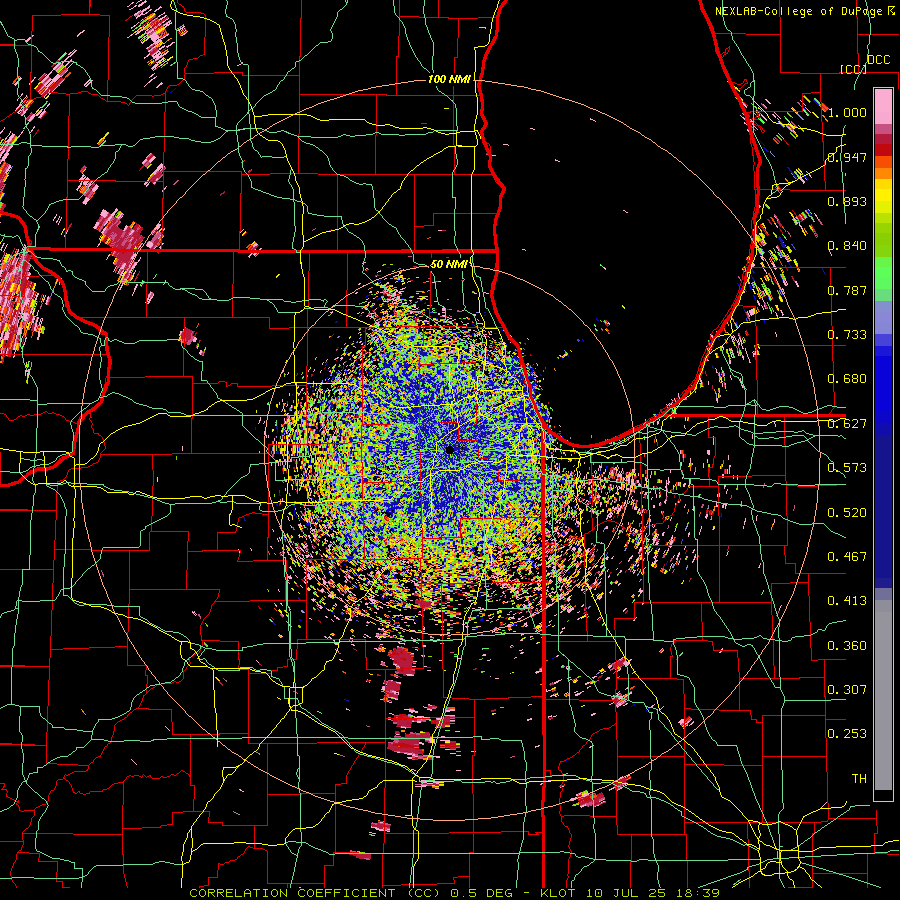Select the pink segment of the color bar
900x900 pixels.
(x=883, y=106)
